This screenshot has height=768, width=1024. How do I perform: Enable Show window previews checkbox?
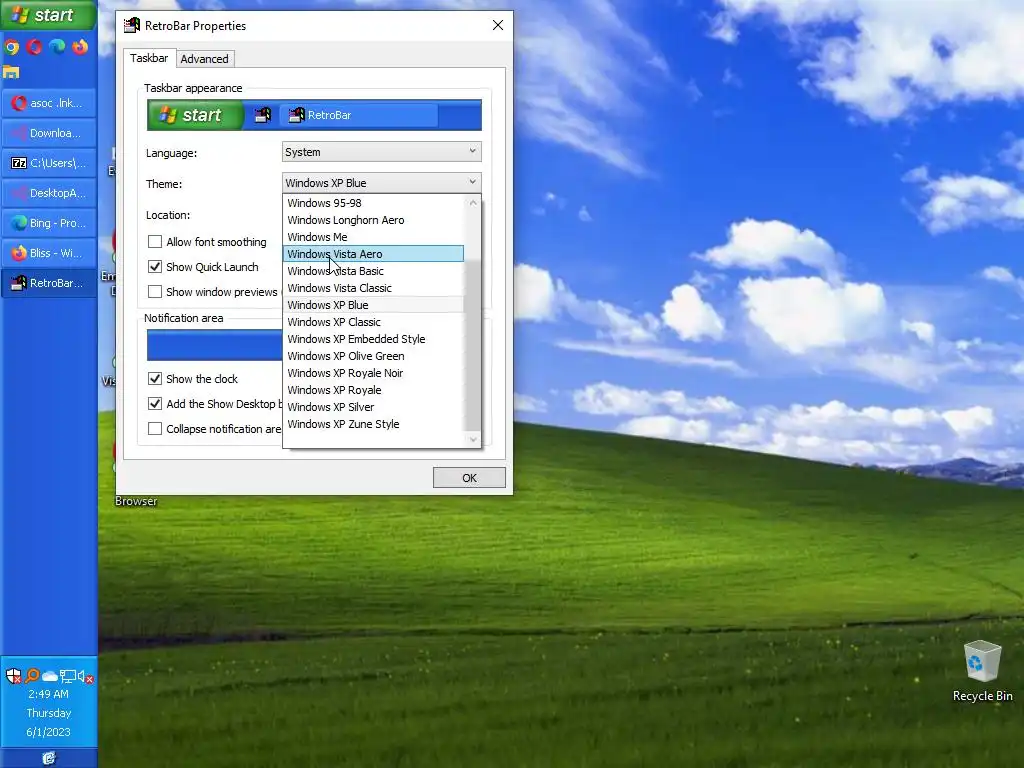pos(155,291)
